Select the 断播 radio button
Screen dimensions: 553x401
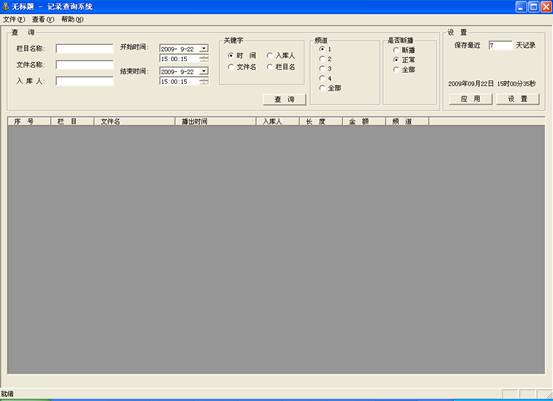tap(396, 50)
